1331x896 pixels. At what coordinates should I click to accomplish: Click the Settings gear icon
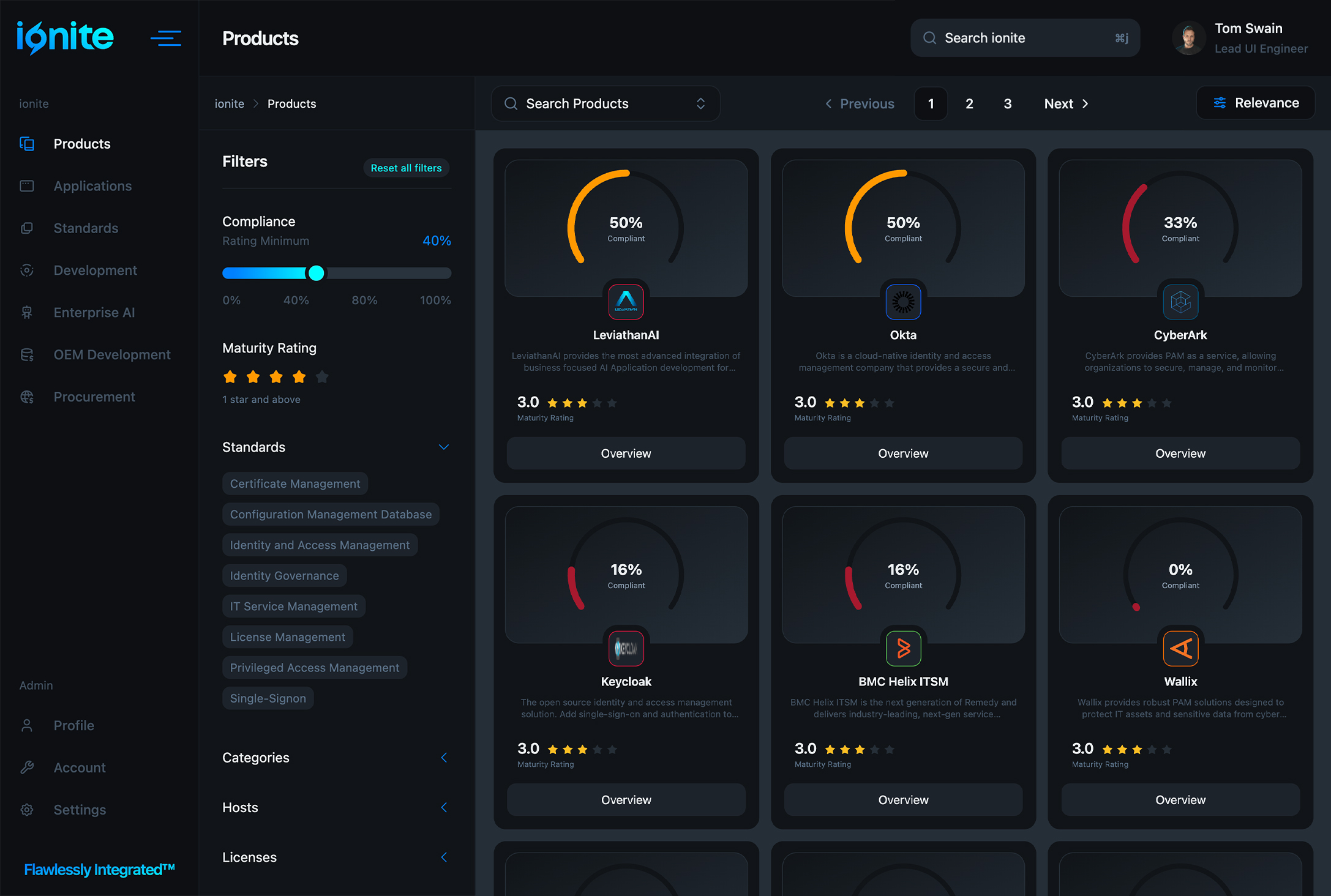click(x=27, y=810)
